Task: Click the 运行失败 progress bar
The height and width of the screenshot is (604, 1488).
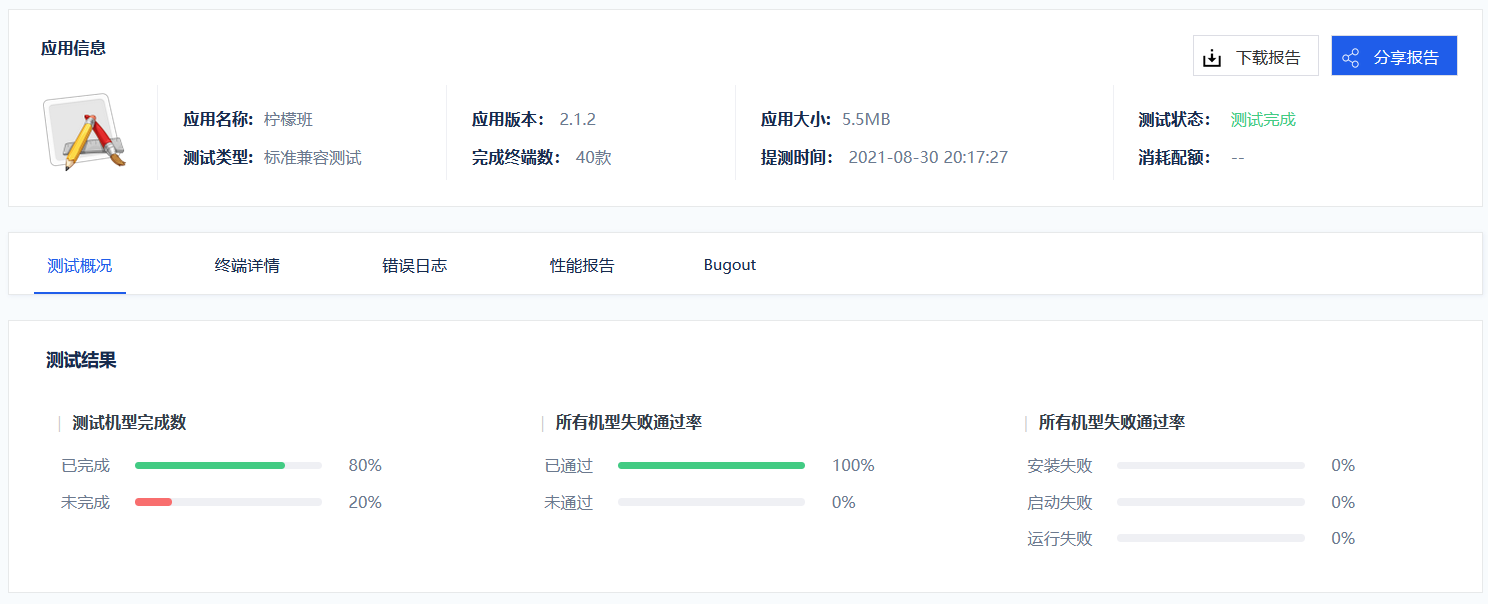Action: point(1210,538)
